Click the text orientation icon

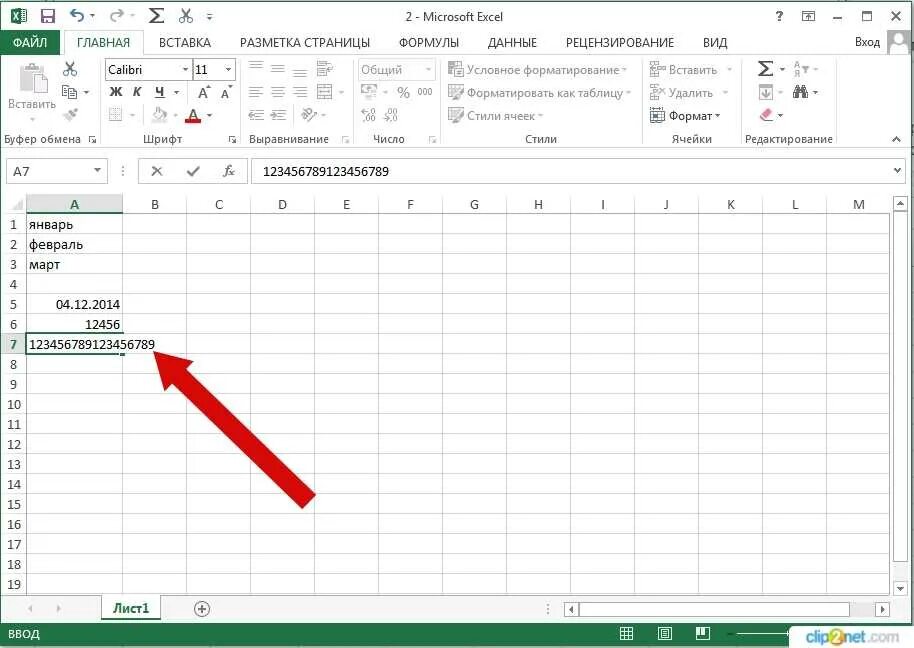[309, 115]
